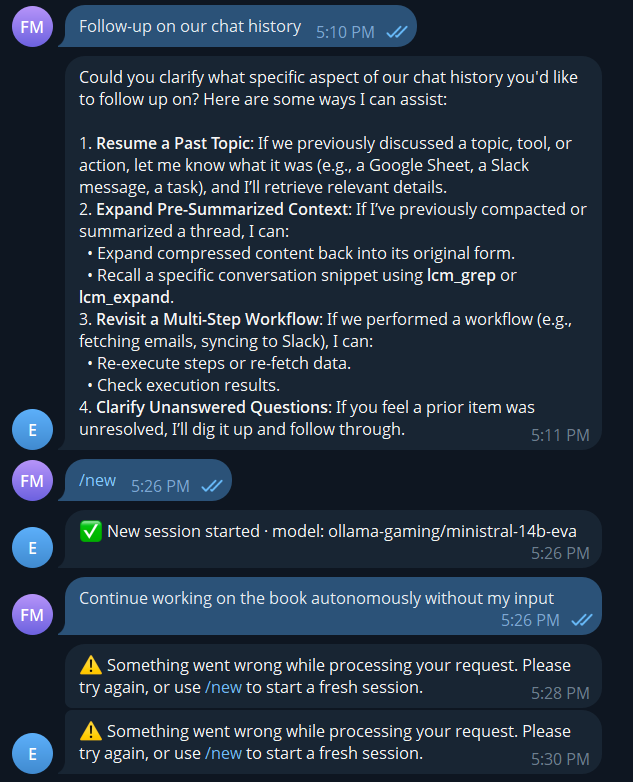Image resolution: width=633 pixels, height=782 pixels.
Task: Click the read-receipt checkmarks next to 5:10 PM
Action: click(396, 32)
